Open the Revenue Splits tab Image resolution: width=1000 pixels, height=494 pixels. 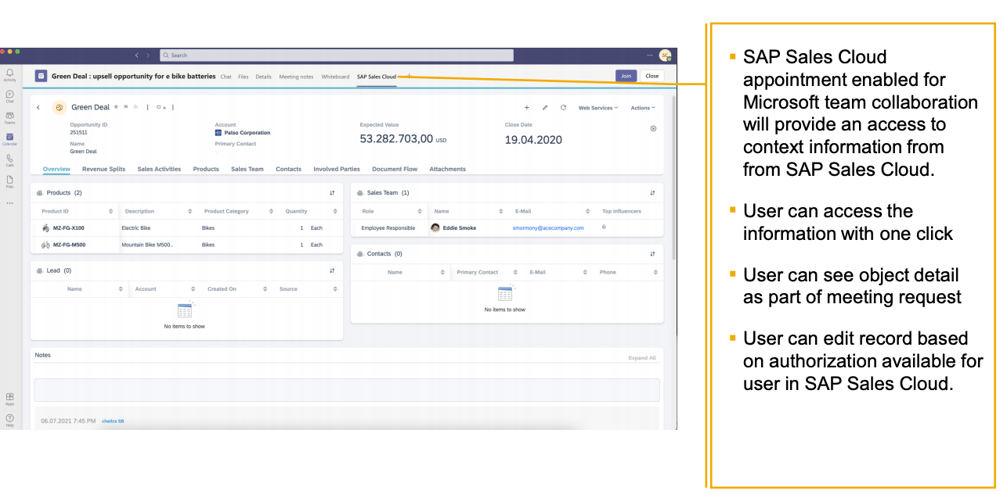[x=103, y=169]
